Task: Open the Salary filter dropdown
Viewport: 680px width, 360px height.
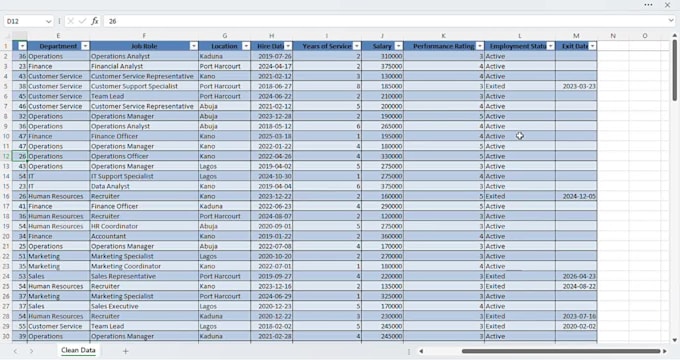Action: click(399, 46)
